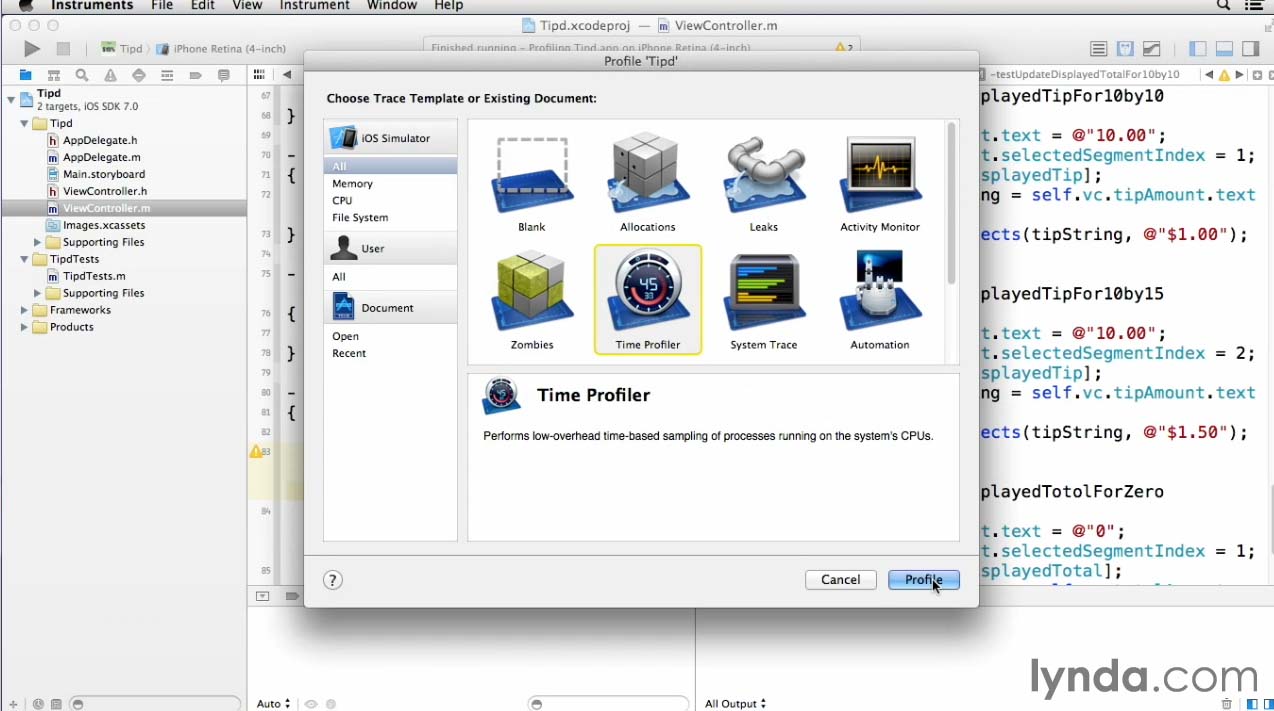Show the Test navigator

pos(139,75)
